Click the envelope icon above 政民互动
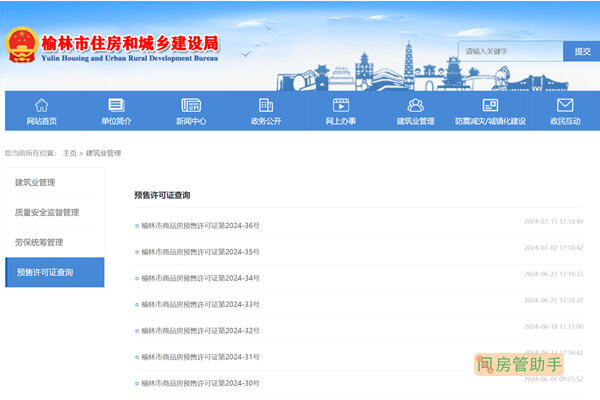Image resolution: width=600 pixels, height=400 pixels. [565, 105]
